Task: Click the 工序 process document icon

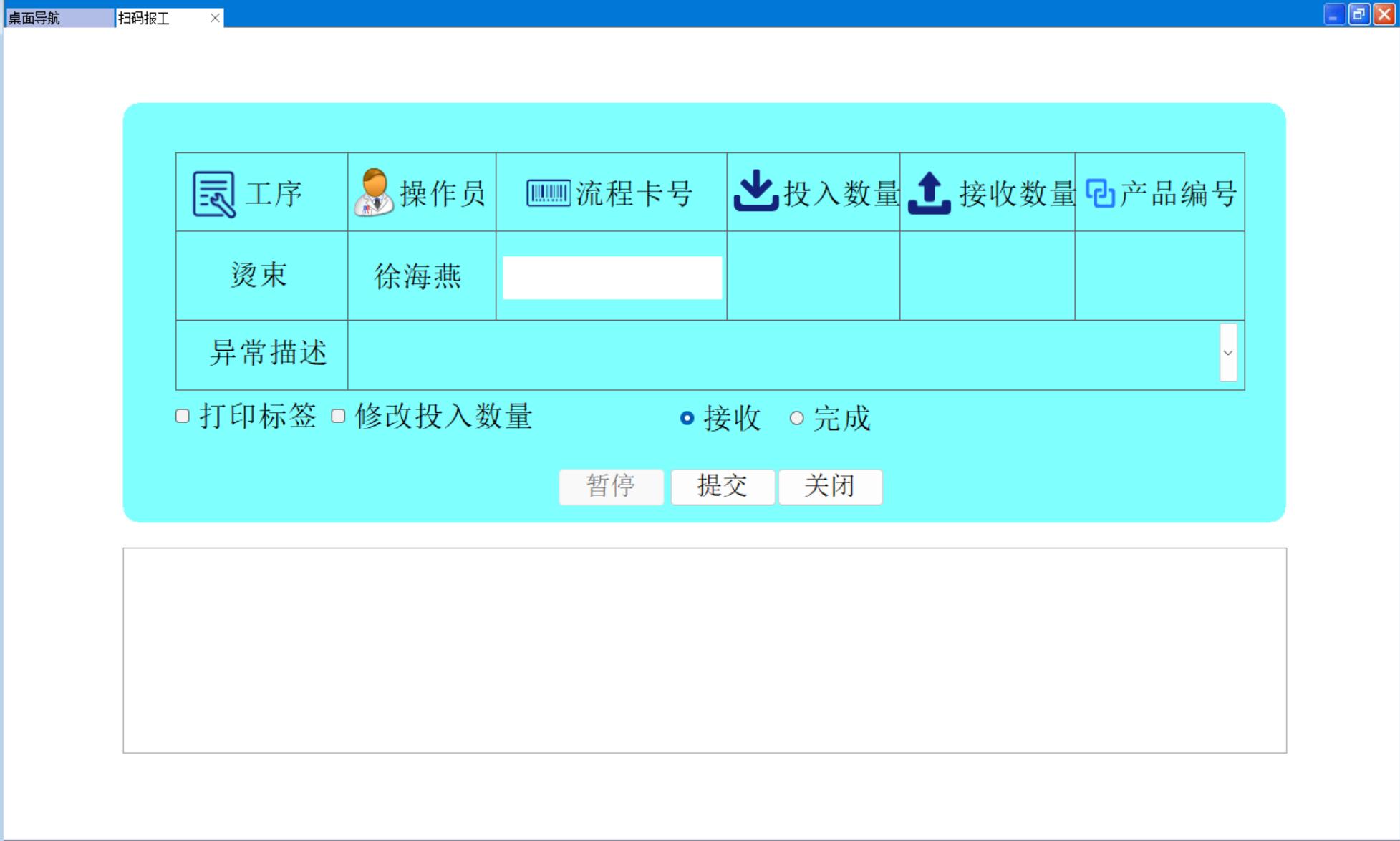Action: tap(213, 193)
